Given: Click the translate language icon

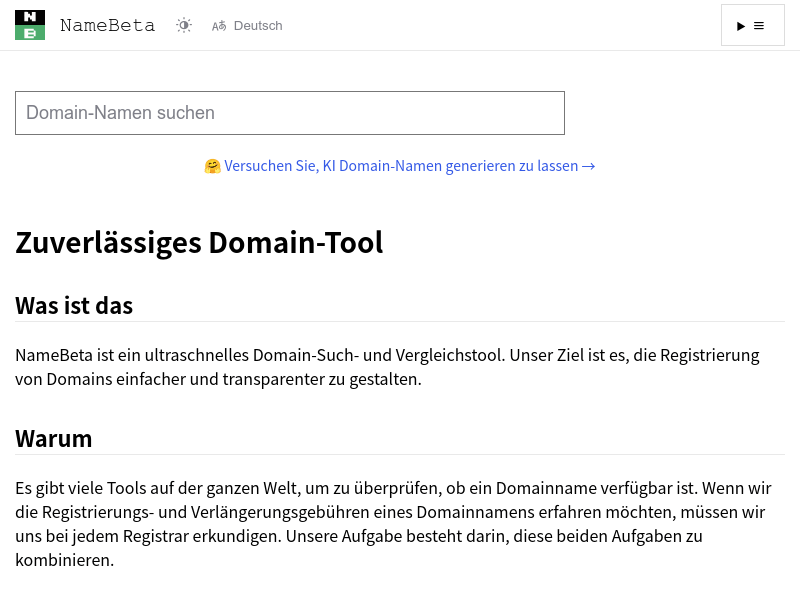Looking at the screenshot, I should [x=219, y=26].
